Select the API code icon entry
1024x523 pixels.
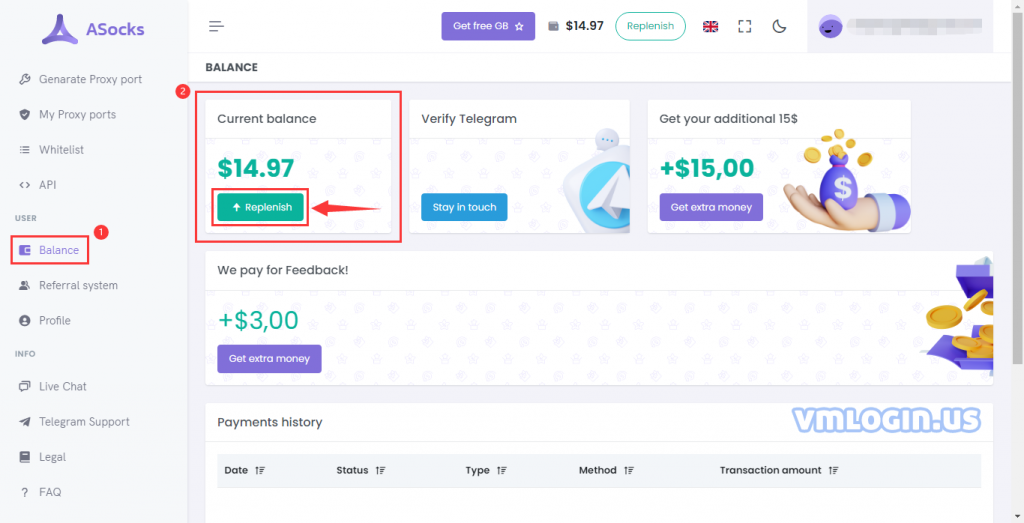click(x=47, y=185)
